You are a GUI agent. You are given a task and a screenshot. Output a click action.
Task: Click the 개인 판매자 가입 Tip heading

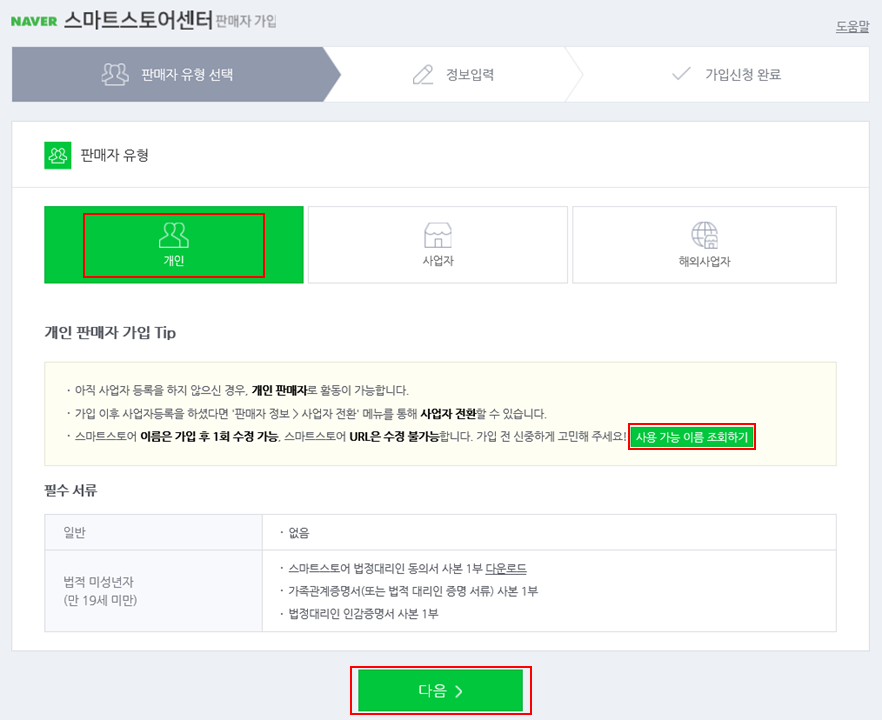pos(110,332)
